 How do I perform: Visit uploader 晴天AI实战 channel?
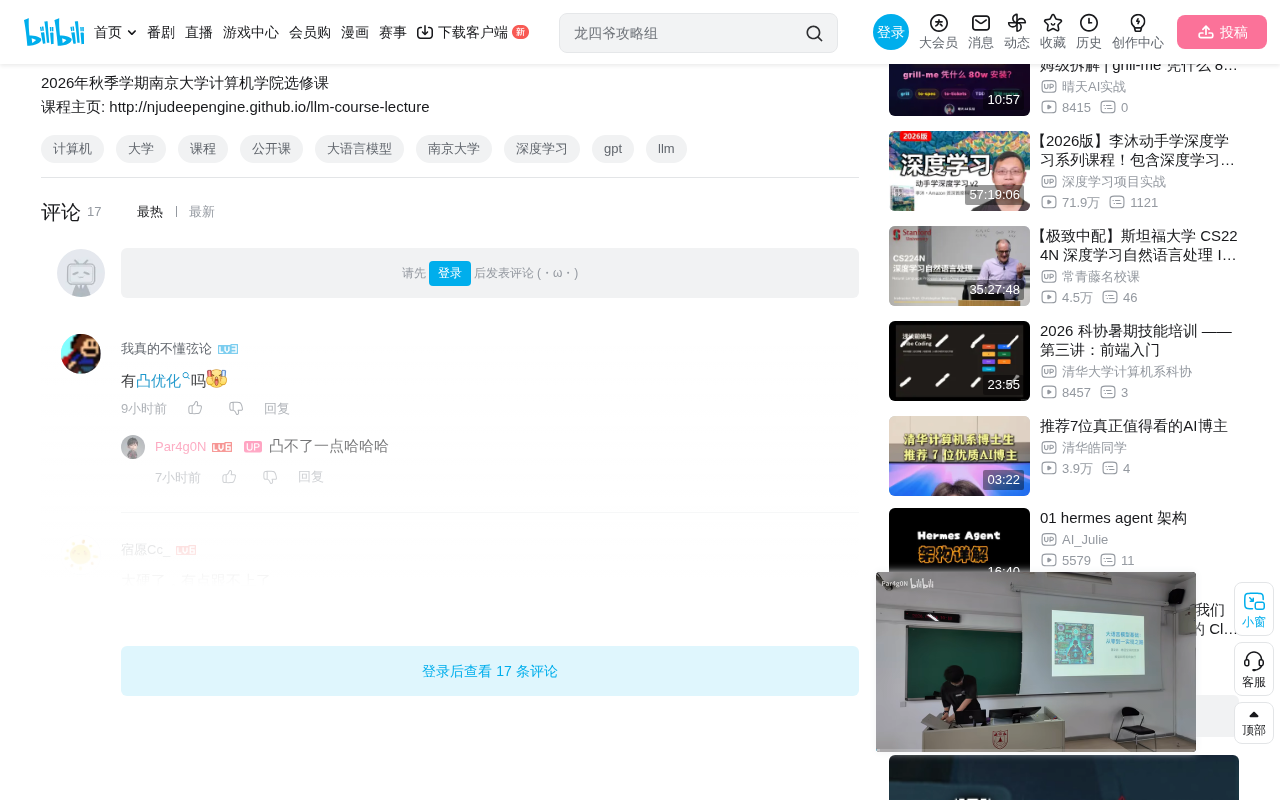click(1094, 87)
